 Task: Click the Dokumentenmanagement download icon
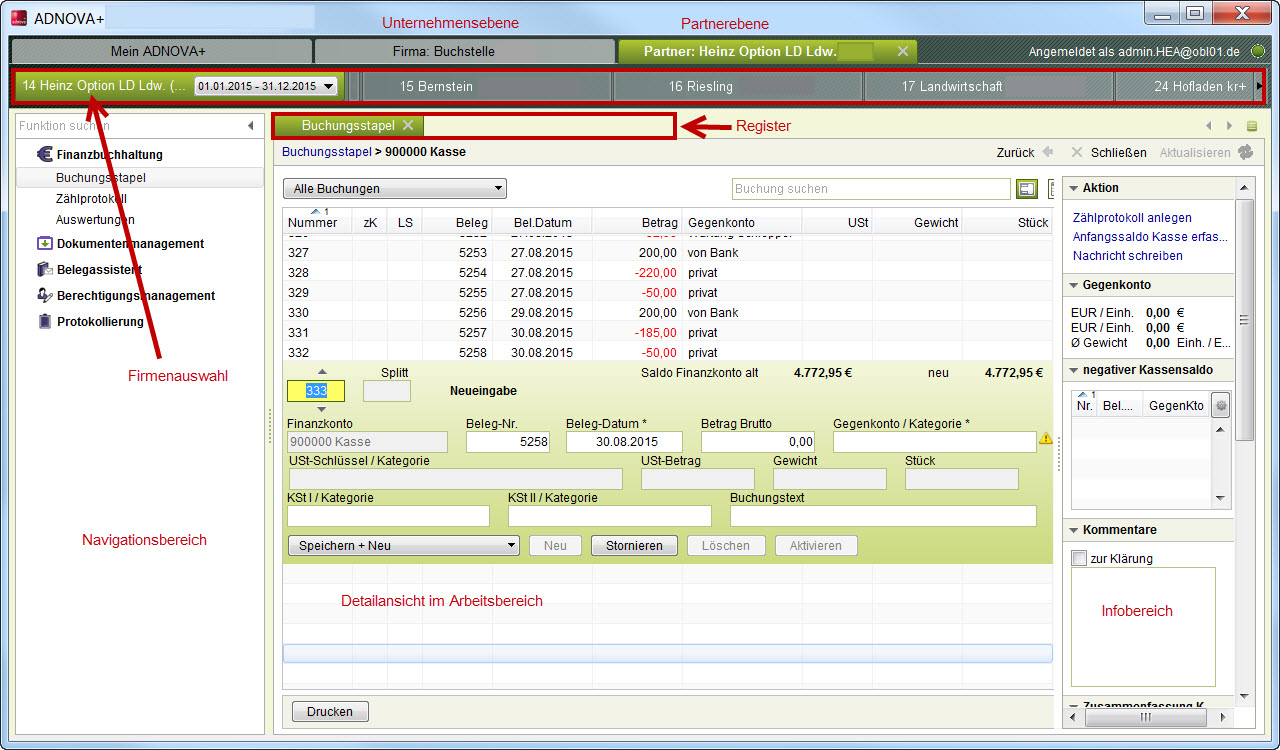44,243
